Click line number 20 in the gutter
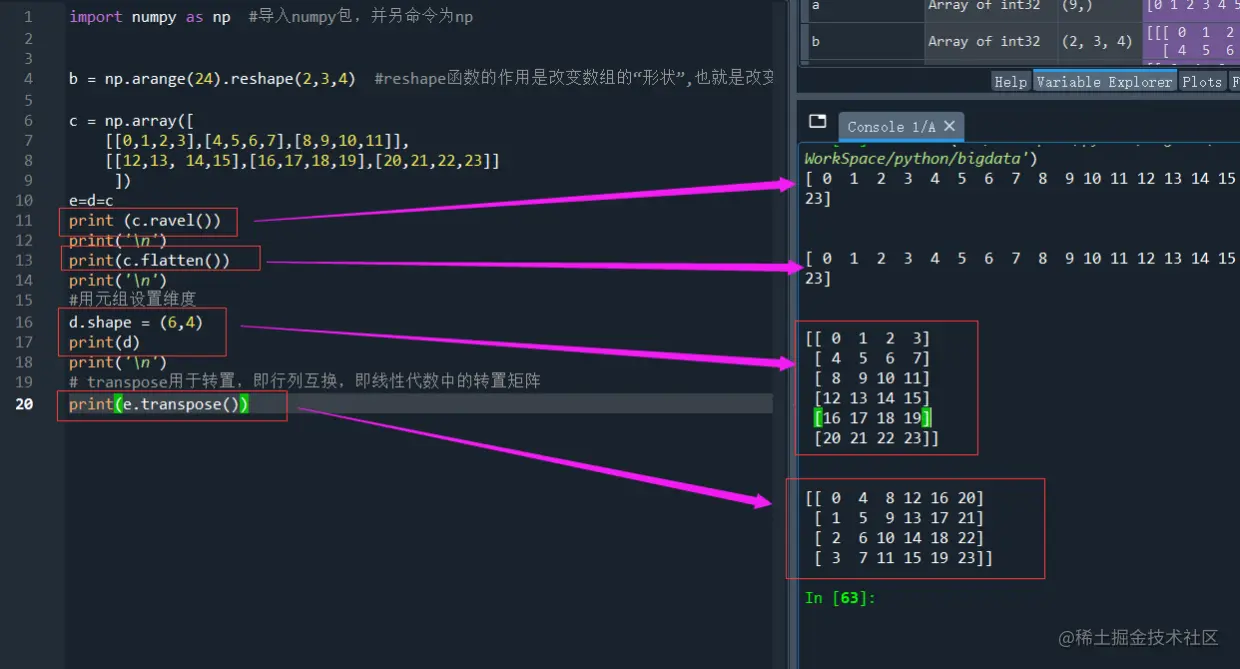Viewport: 1240px width, 669px height. [24, 404]
